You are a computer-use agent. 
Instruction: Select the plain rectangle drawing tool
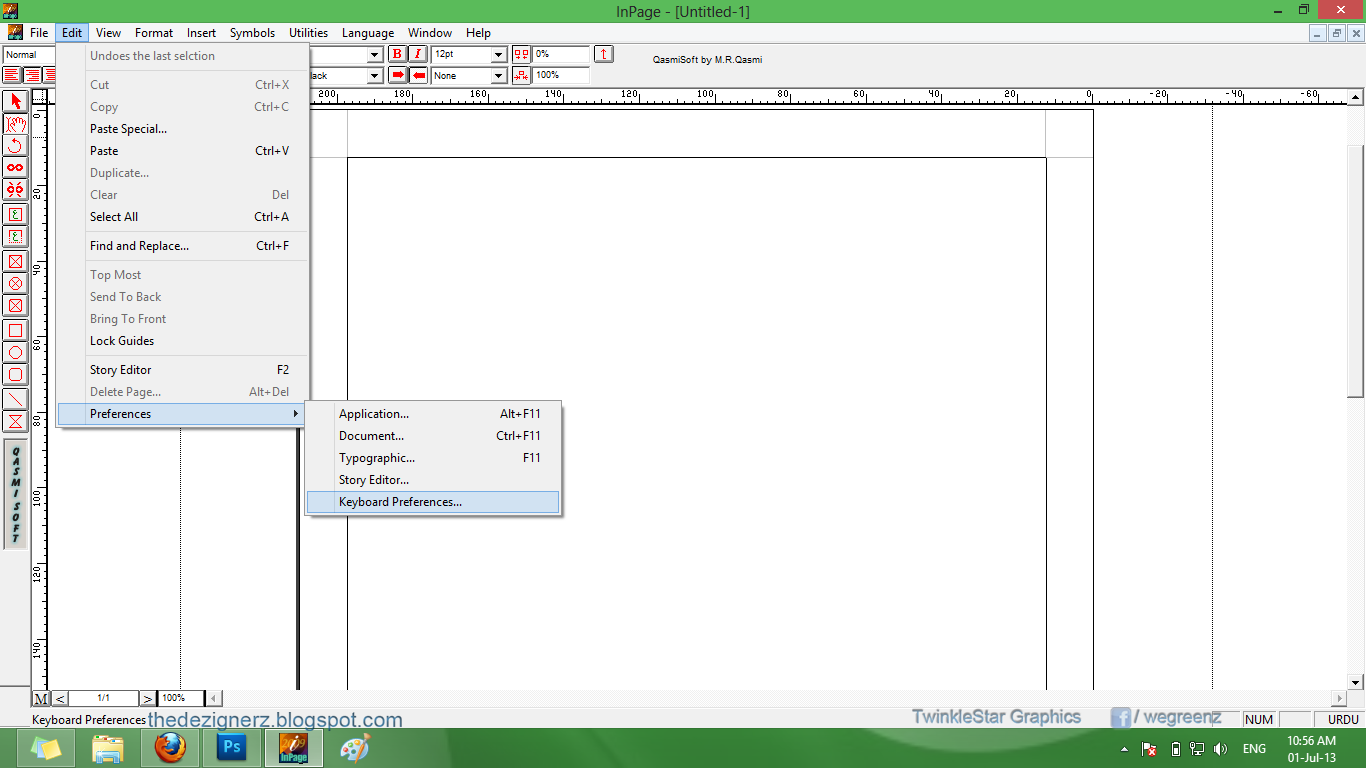15,330
